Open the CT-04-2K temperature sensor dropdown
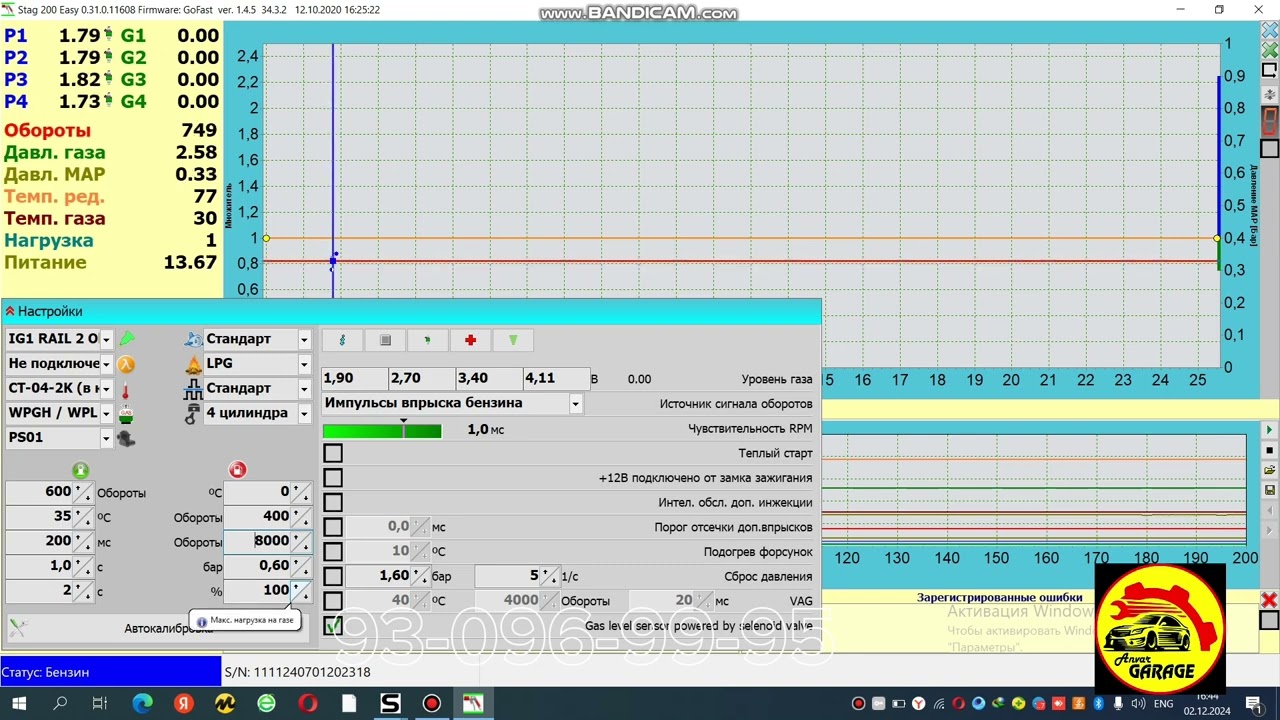Screen dimensions: 1280x720 point(106,388)
